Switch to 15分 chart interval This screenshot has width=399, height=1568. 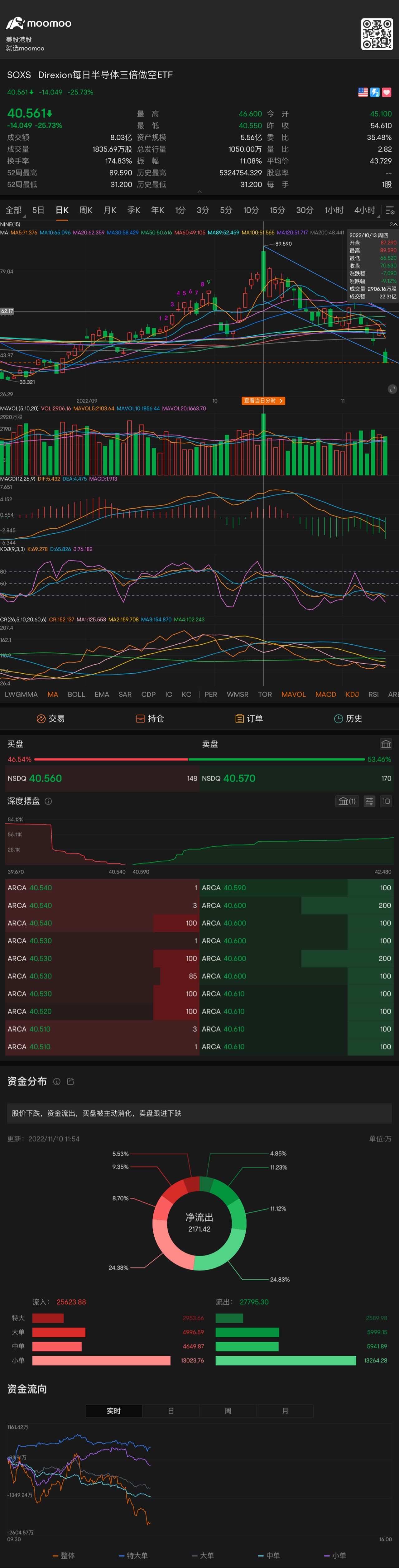[x=277, y=210]
